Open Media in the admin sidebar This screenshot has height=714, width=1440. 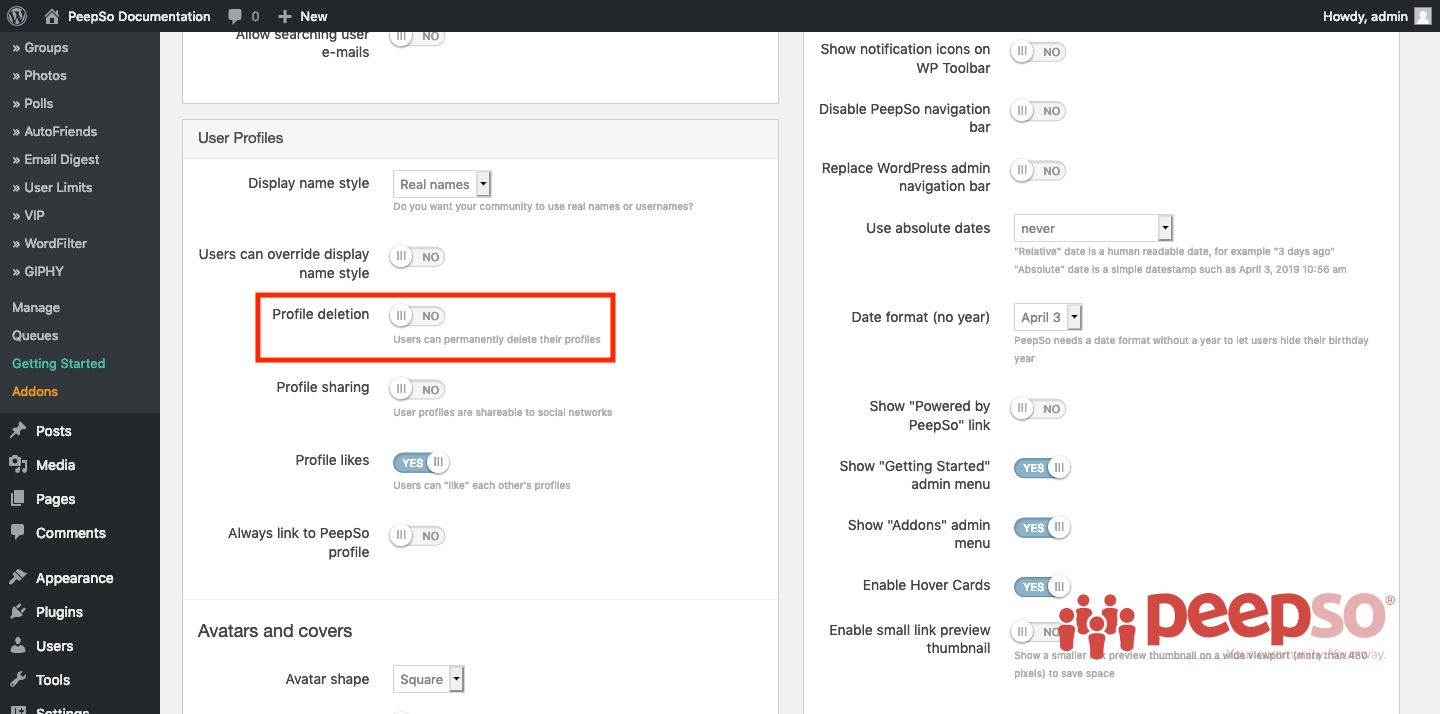(56, 465)
